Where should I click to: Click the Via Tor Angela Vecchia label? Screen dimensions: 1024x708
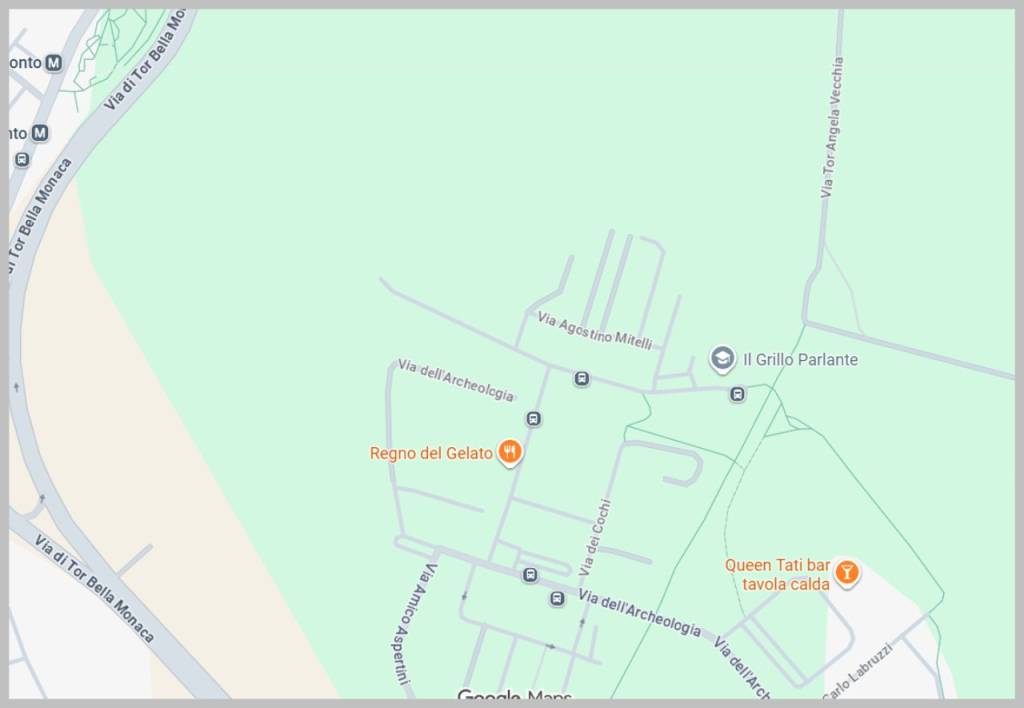click(x=832, y=127)
